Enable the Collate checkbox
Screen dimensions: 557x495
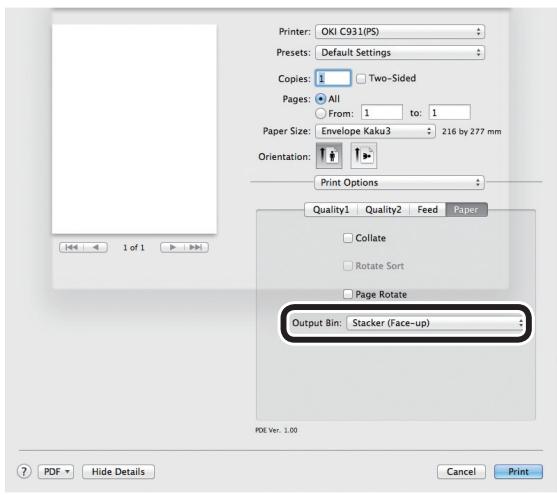(x=348, y=238)
